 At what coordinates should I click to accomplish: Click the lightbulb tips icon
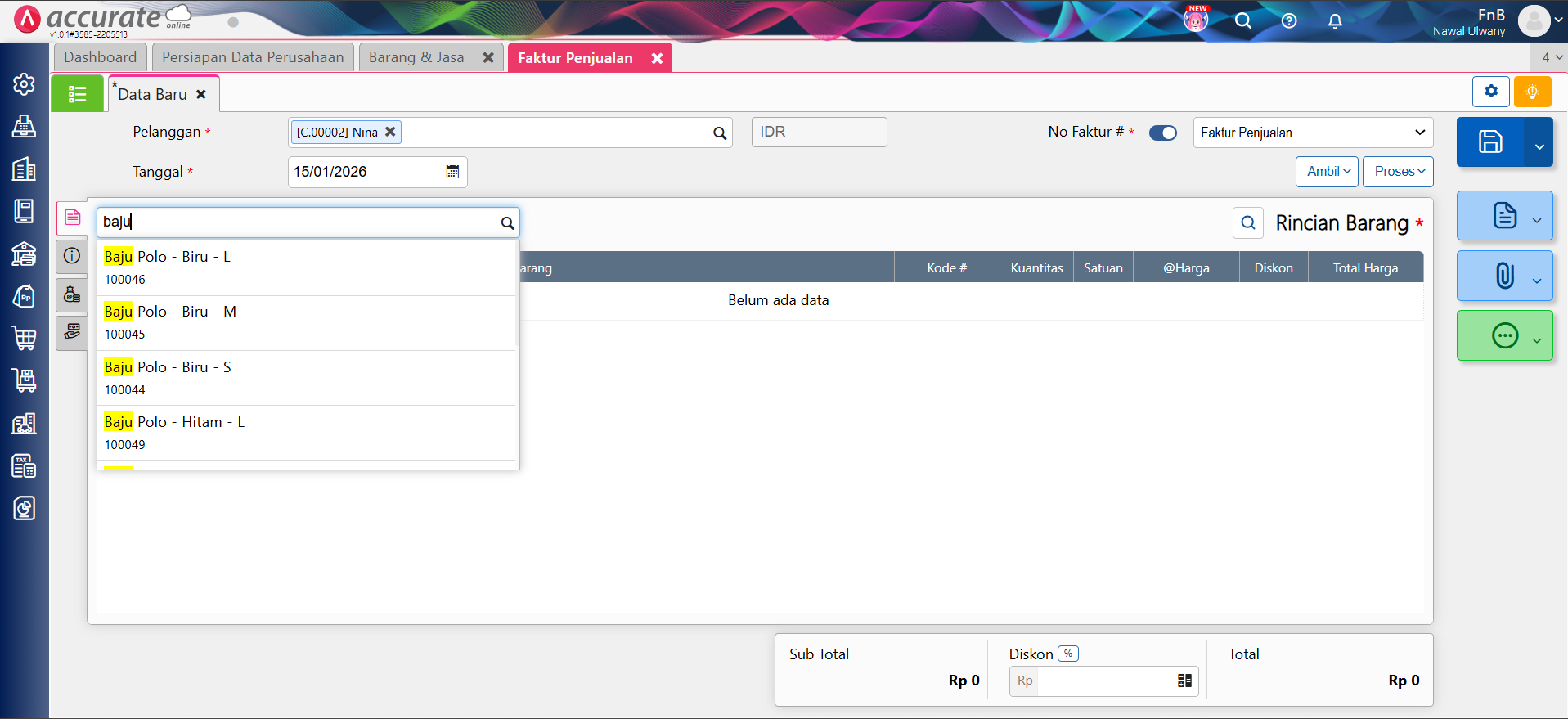coord(1532,92)
